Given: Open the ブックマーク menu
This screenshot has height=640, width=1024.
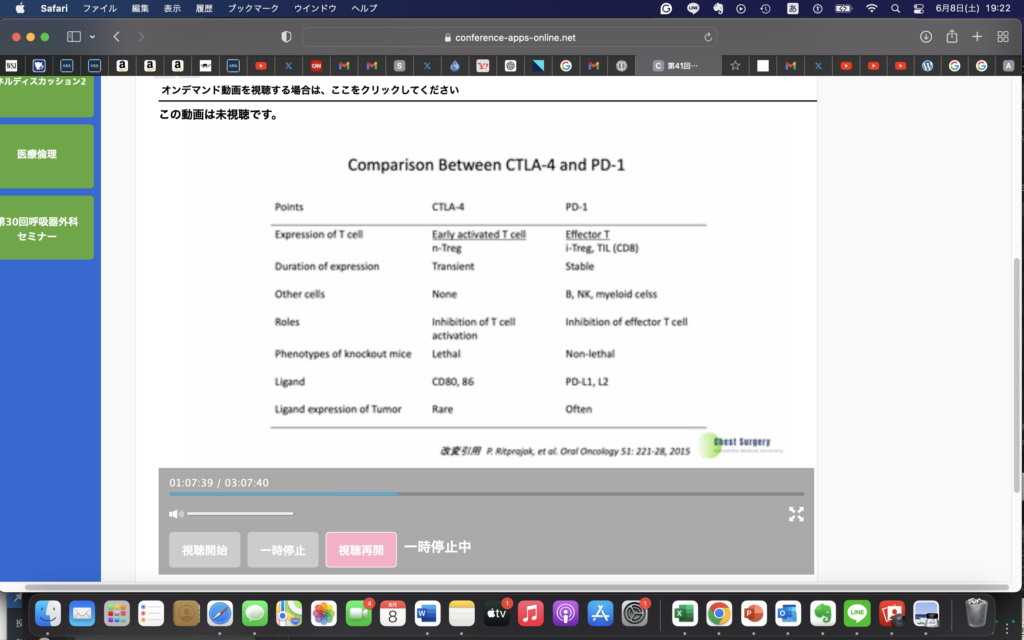Looking at the screenshot, I should tap(253, 8).
